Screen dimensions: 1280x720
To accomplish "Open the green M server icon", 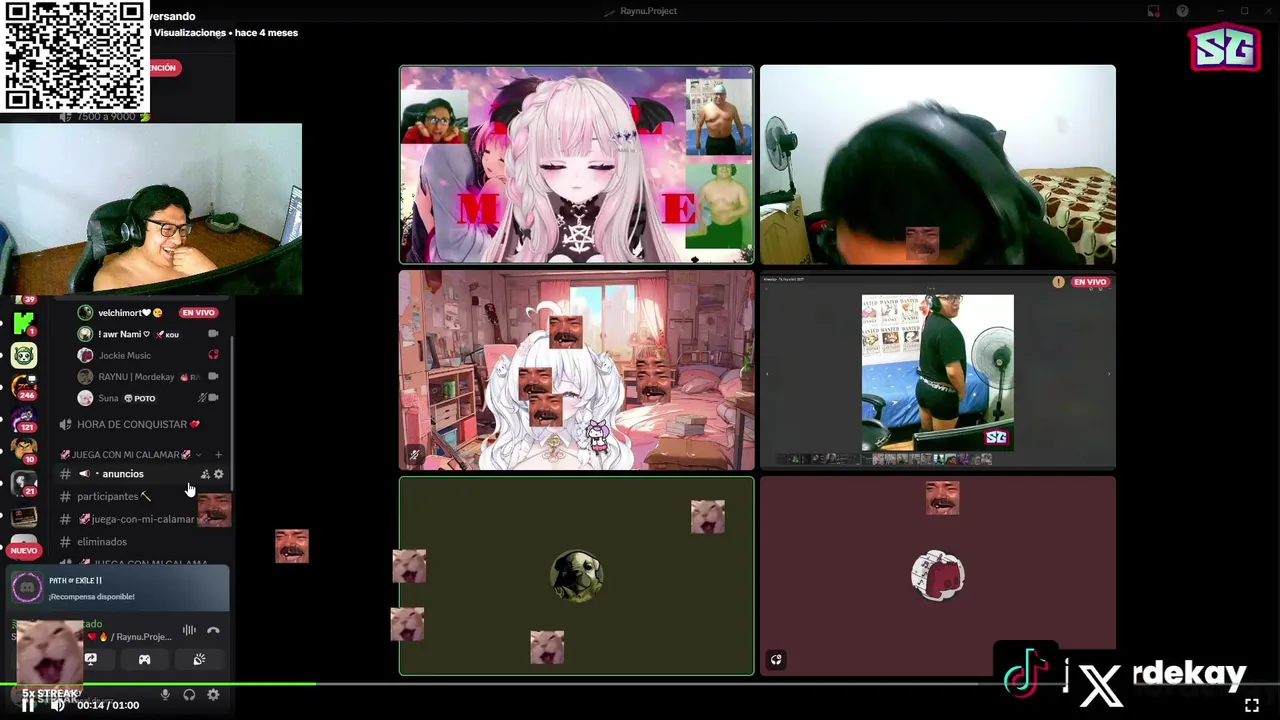I will 24,324.
